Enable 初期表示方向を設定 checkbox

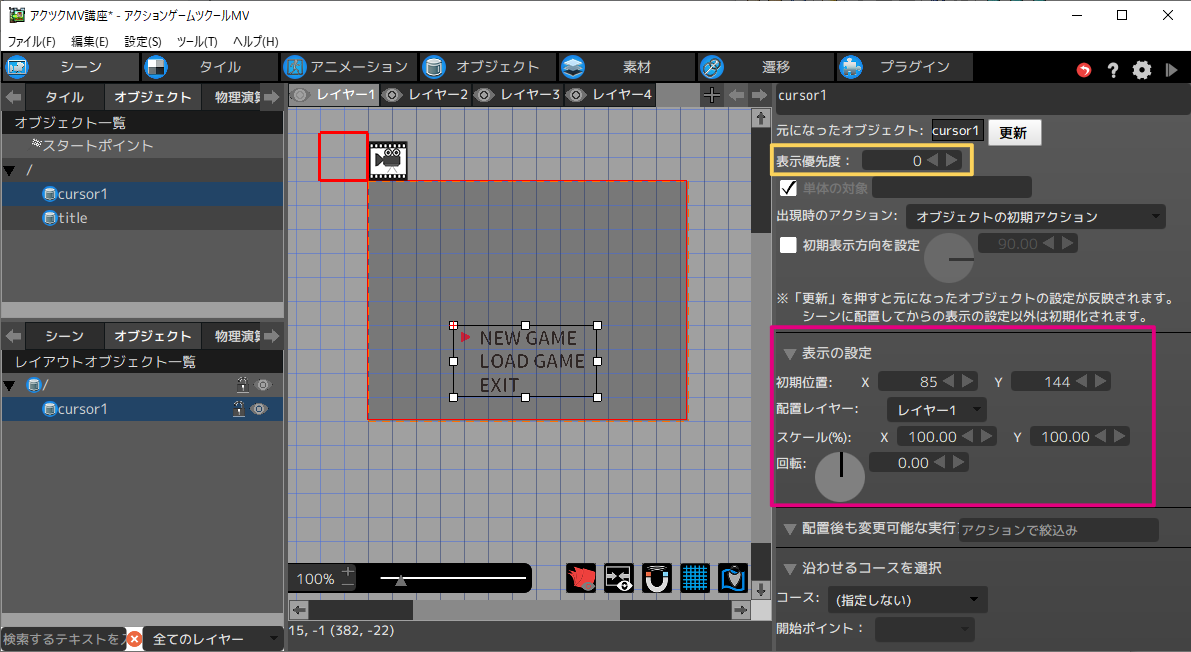(788, 243)
